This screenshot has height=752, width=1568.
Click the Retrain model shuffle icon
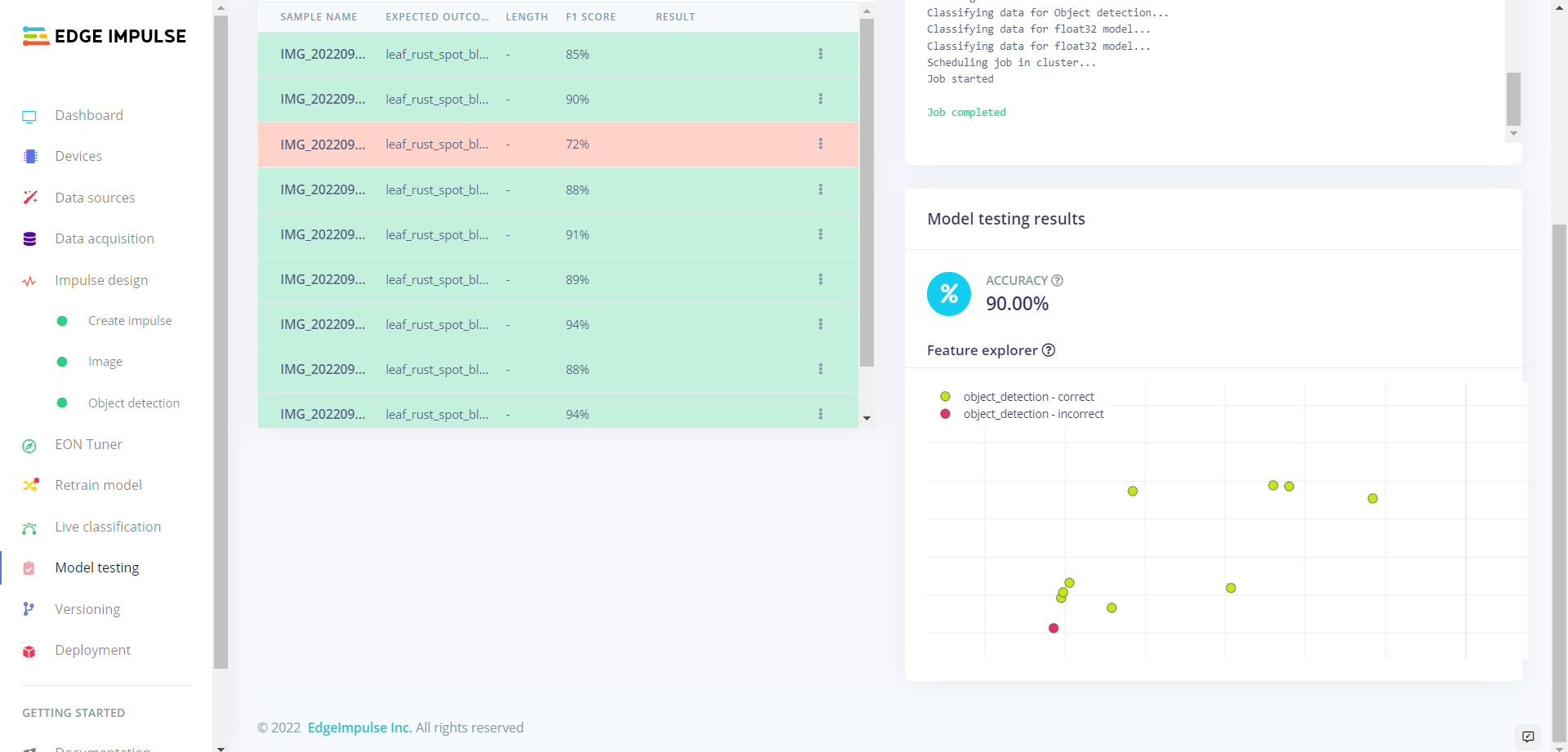coord(30,485)
